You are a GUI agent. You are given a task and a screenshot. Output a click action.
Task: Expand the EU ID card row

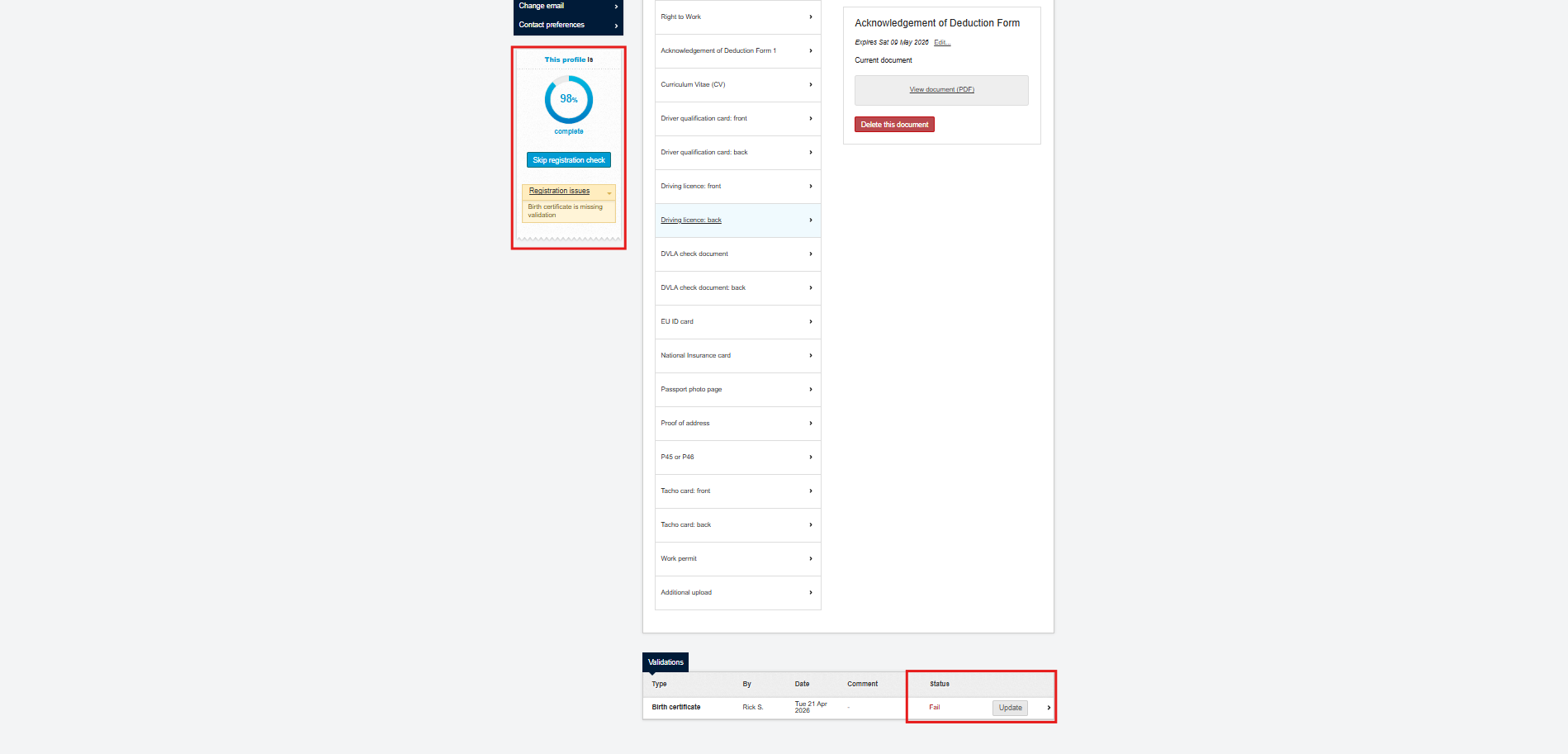[737, 321]
